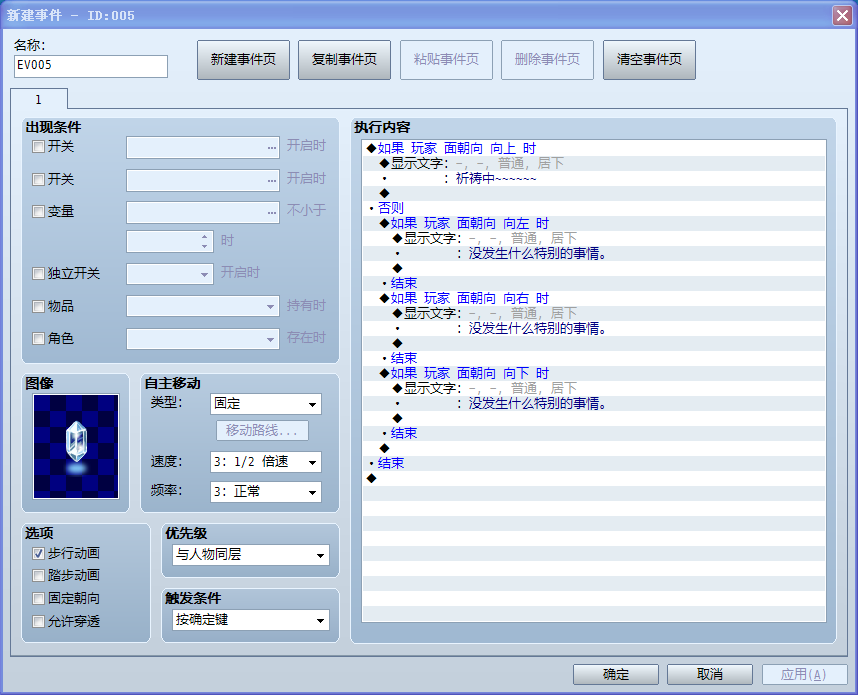Click the second 开关 ellipsis selector field
The width and height of the screenshot is (858, 695).
tap(202, 180)
